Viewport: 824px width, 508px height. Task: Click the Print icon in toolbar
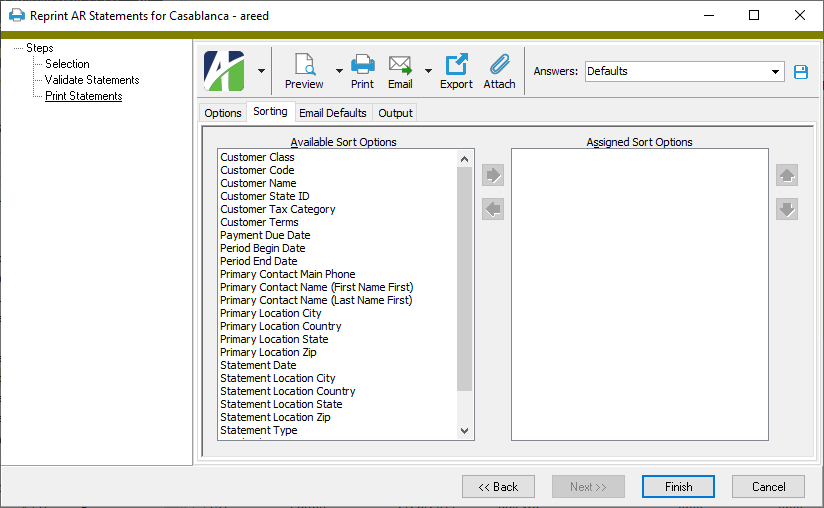click(362, 66)
